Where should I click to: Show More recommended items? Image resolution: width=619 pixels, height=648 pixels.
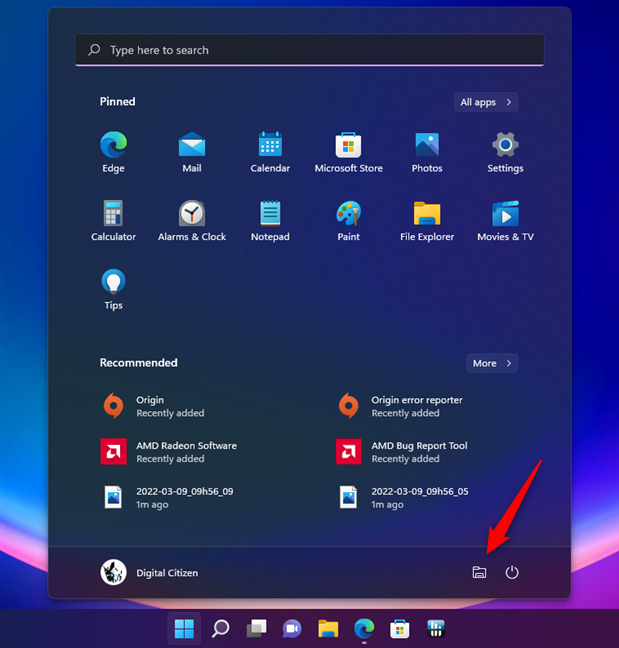coord(492,363)
